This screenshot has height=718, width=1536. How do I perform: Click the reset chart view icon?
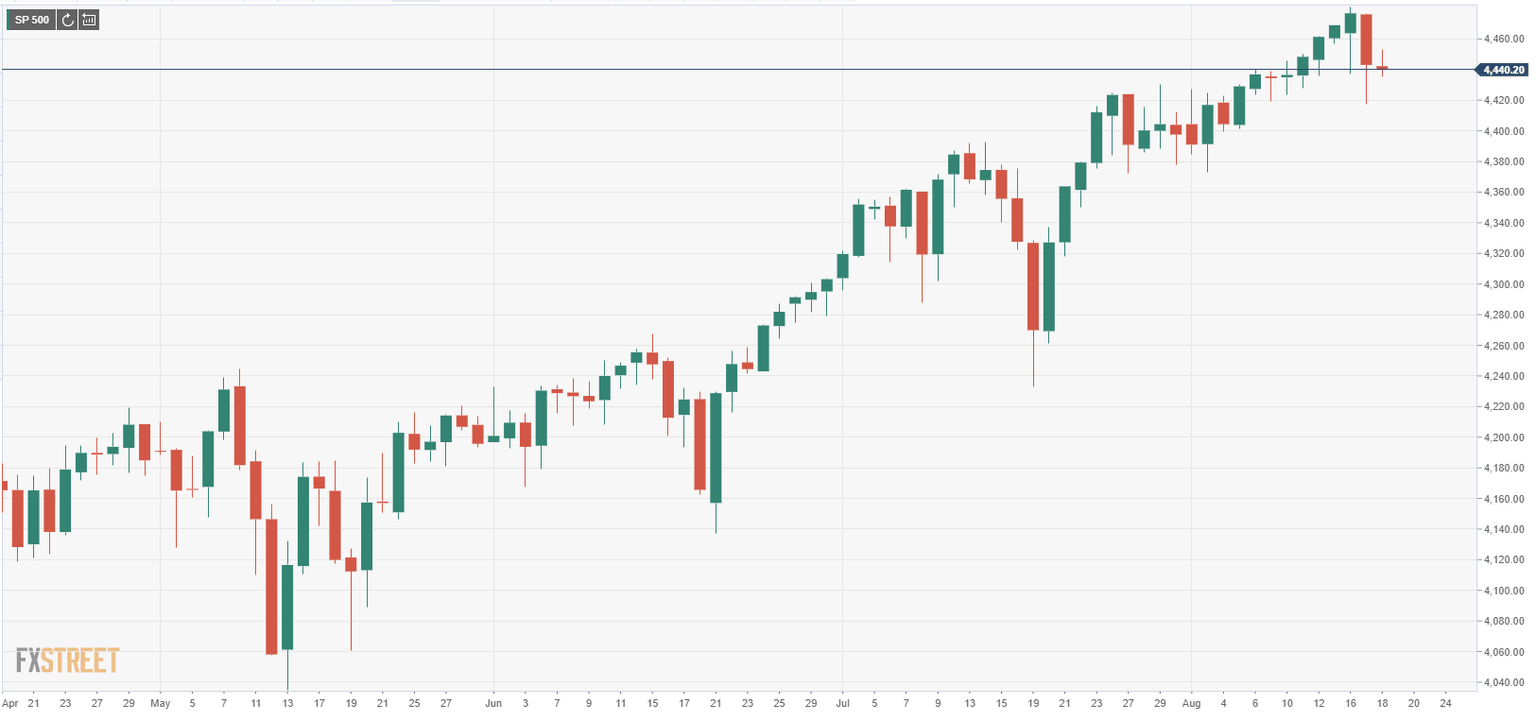89,19
